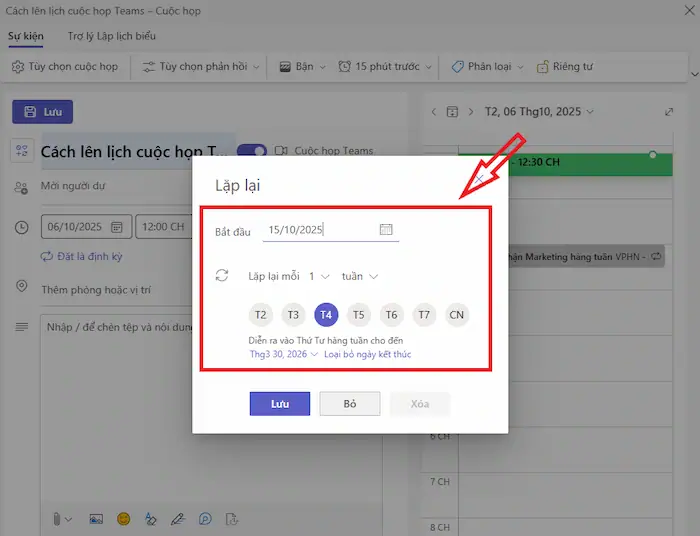Click the Bắt đầu date input field
This screenshot has width=700, height=536.
pos(320,230)
